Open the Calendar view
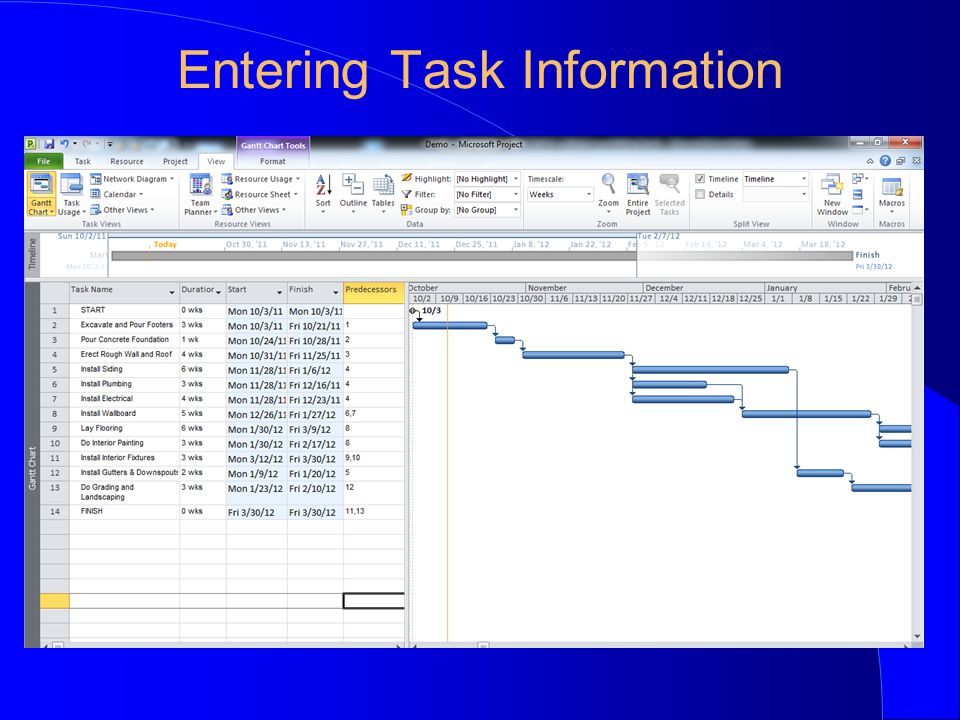 pos(117,194)
